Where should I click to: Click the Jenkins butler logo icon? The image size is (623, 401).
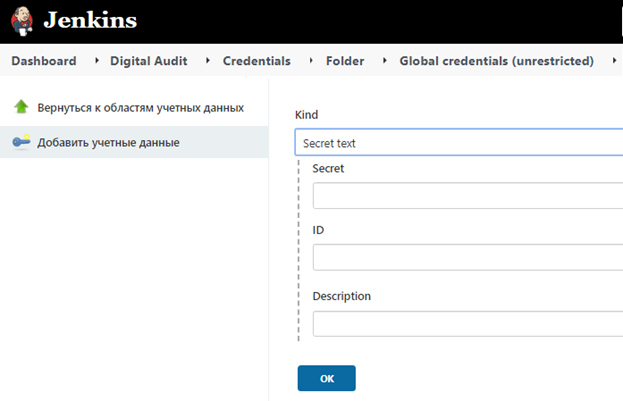(x=20, y=20)
